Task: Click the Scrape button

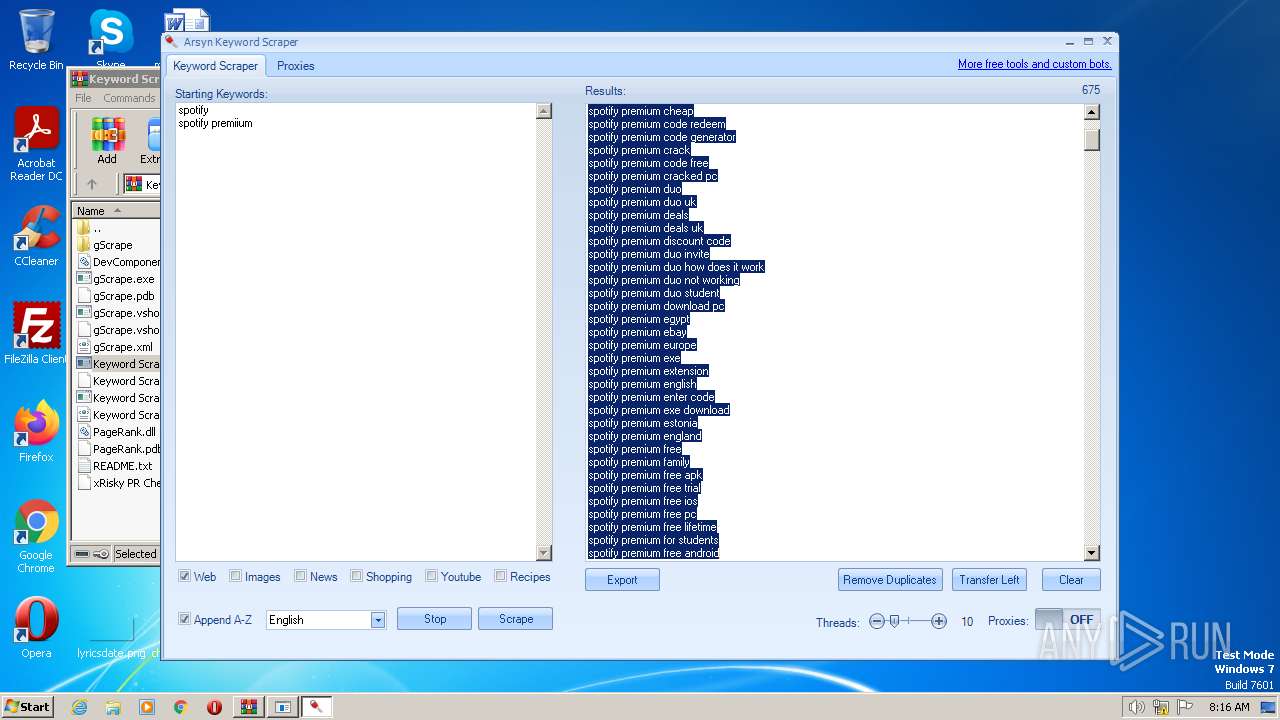Action: 516,619
